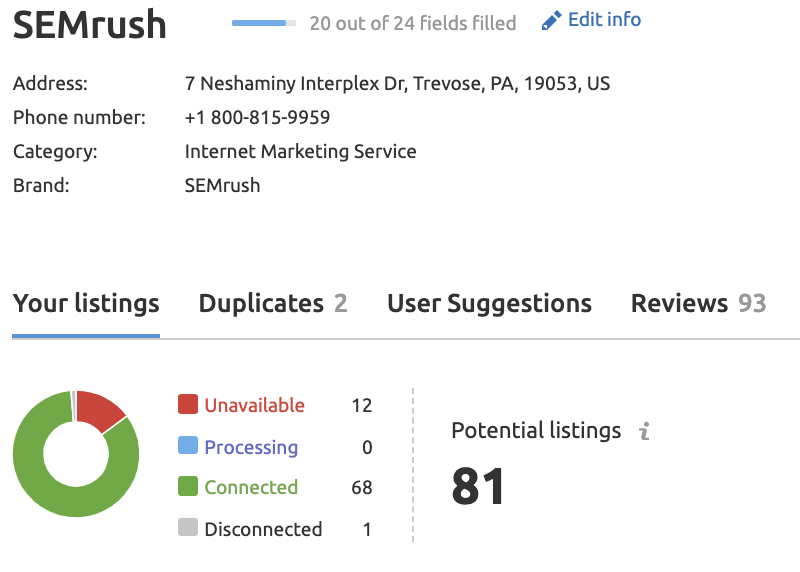
Task: Click the fields filled progress bar
Action: click(x=264, y=23)
